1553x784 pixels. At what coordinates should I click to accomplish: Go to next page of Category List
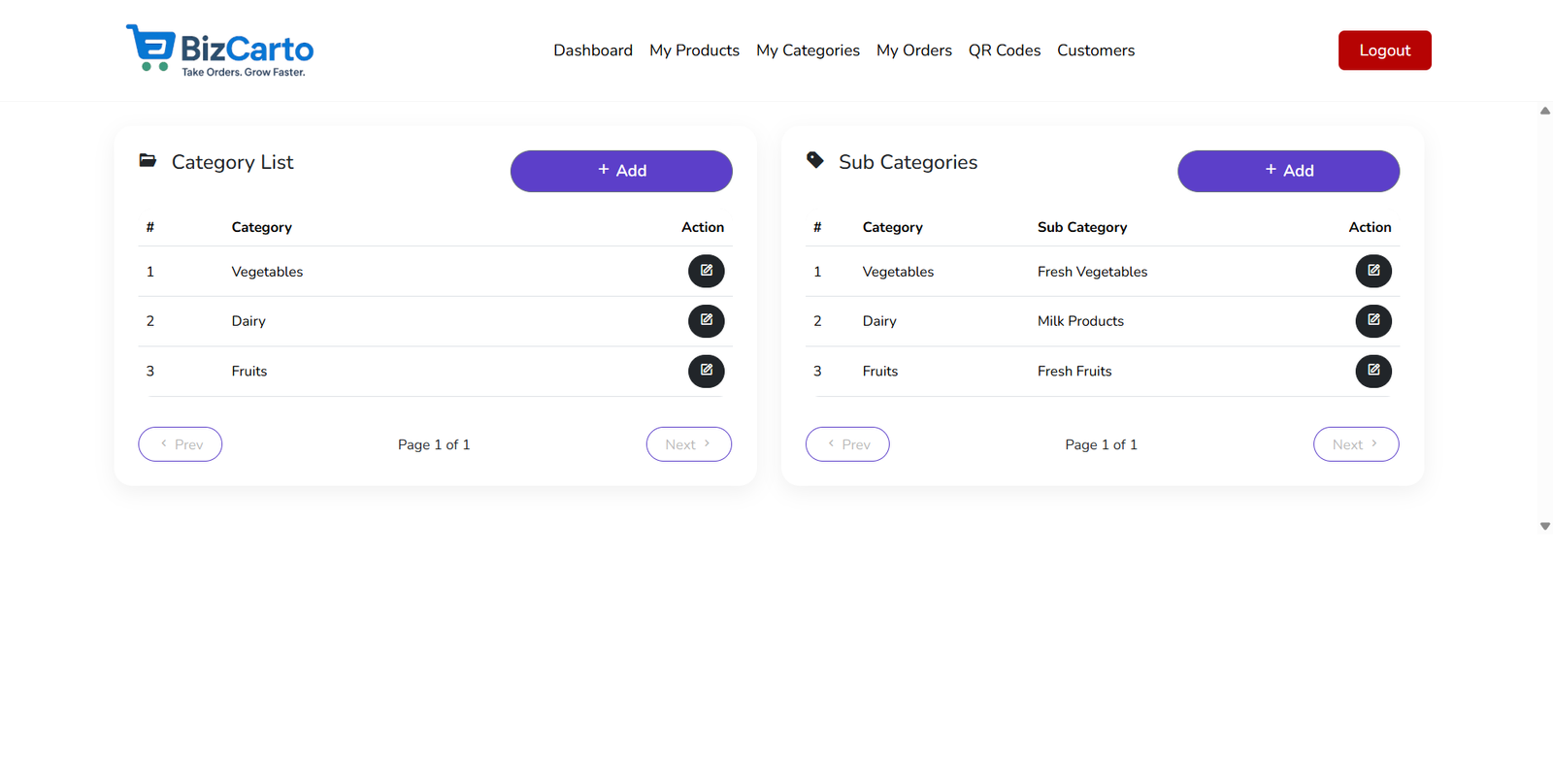(688, 443)
